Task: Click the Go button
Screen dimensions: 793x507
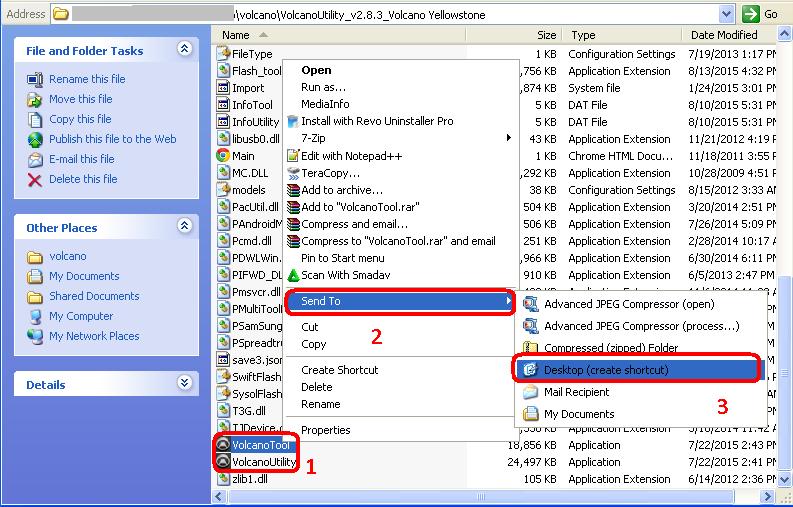Action: tap(760, 14)
